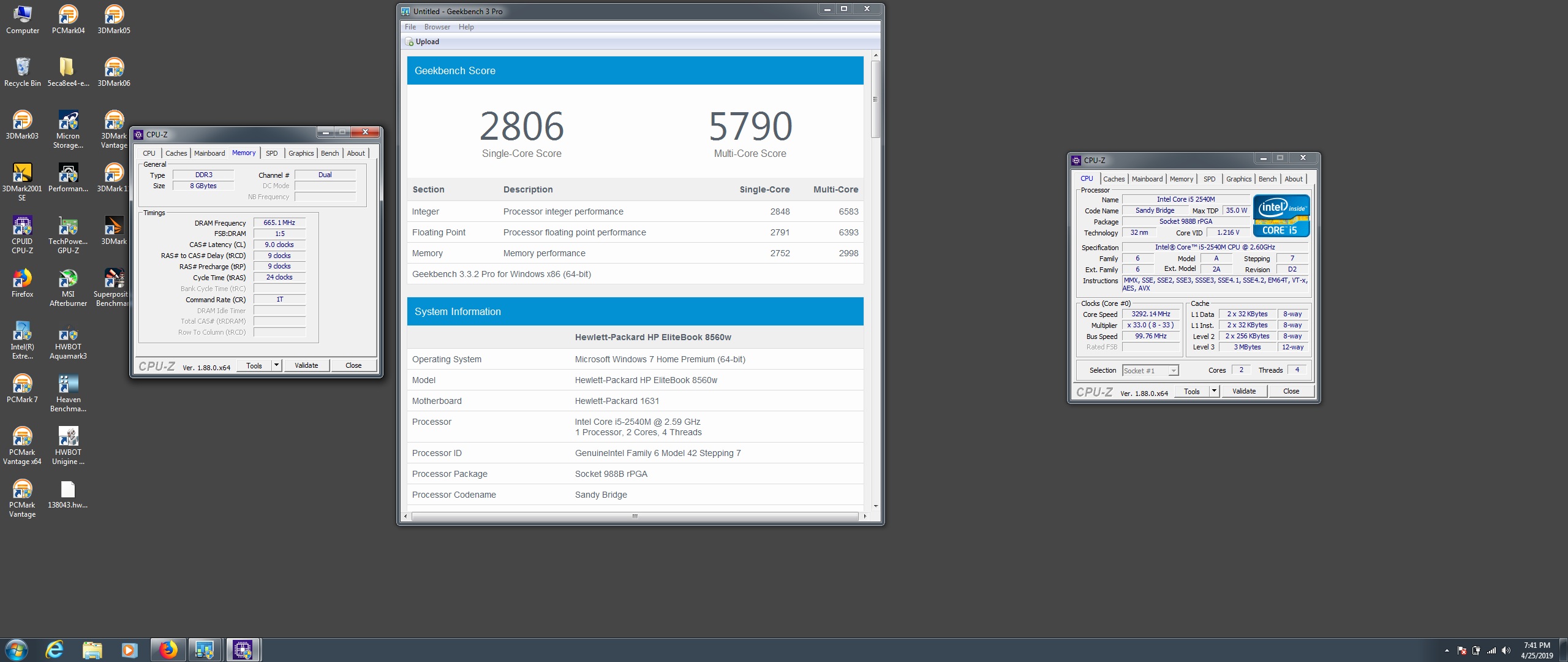Open SPD tab in left CPU-Z window
This screenshot has height=662, width=1568.
(272, 153)
